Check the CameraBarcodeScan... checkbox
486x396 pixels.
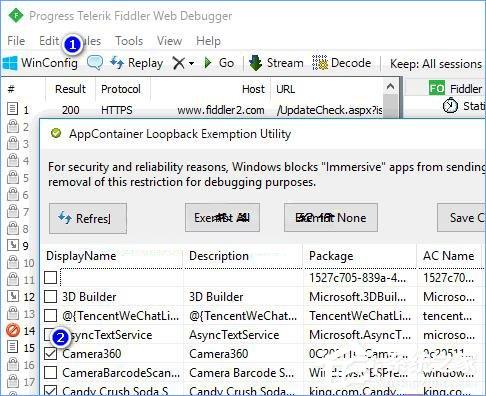tap(50, 372)
